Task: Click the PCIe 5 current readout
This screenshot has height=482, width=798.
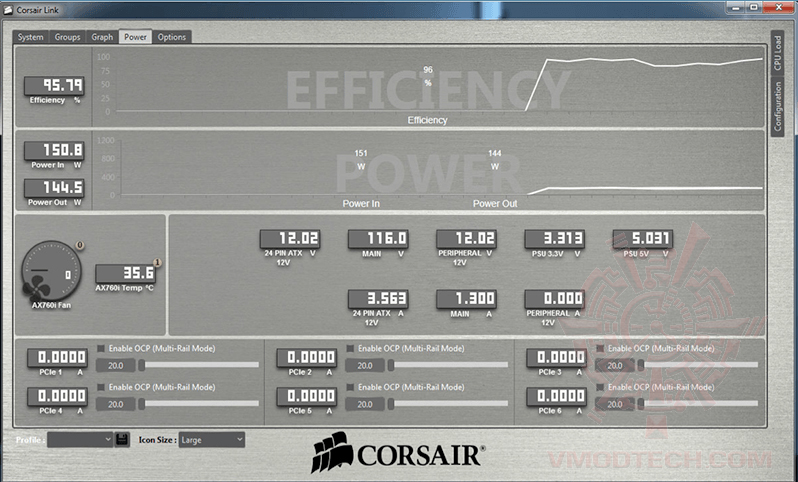Action: coord(306,396)
